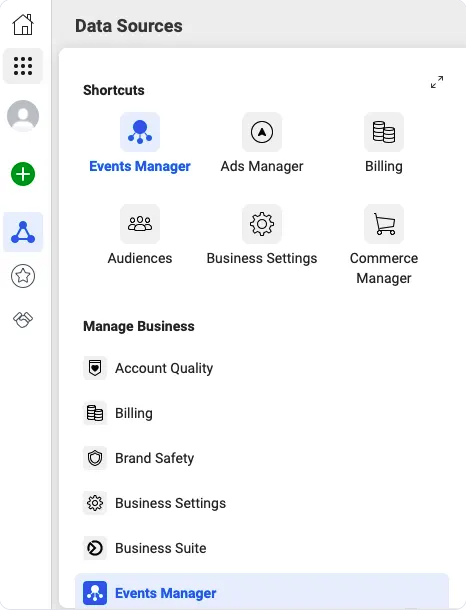
Task: Select highlighted Events Manager list item
Action: 262,591
